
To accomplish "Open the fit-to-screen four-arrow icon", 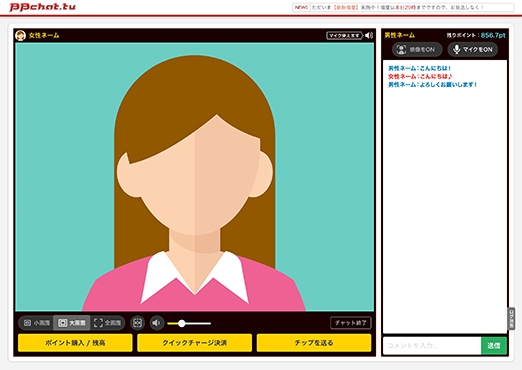I will 137,323.
